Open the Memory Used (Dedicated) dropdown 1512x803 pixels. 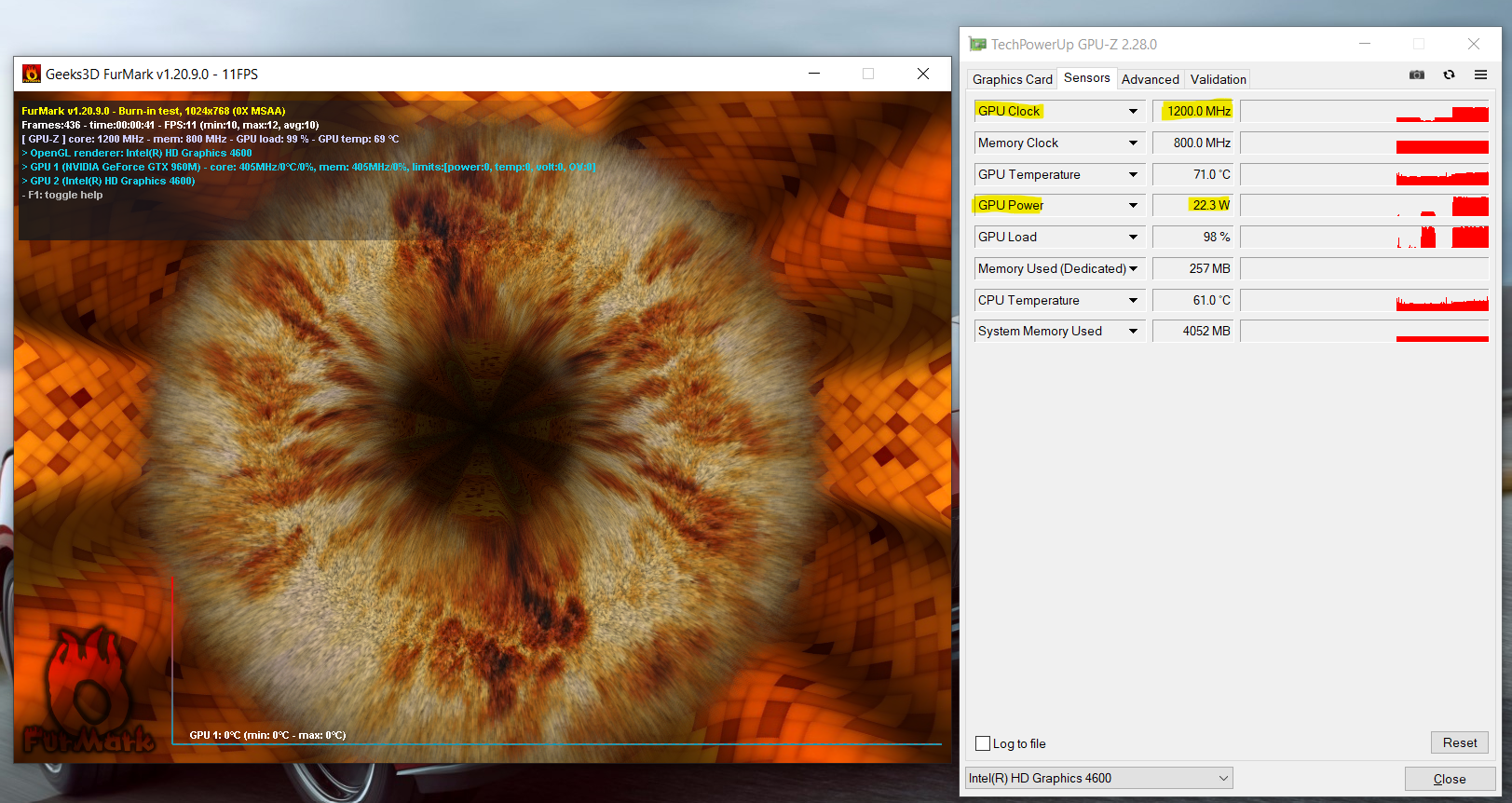point(1133,268)
